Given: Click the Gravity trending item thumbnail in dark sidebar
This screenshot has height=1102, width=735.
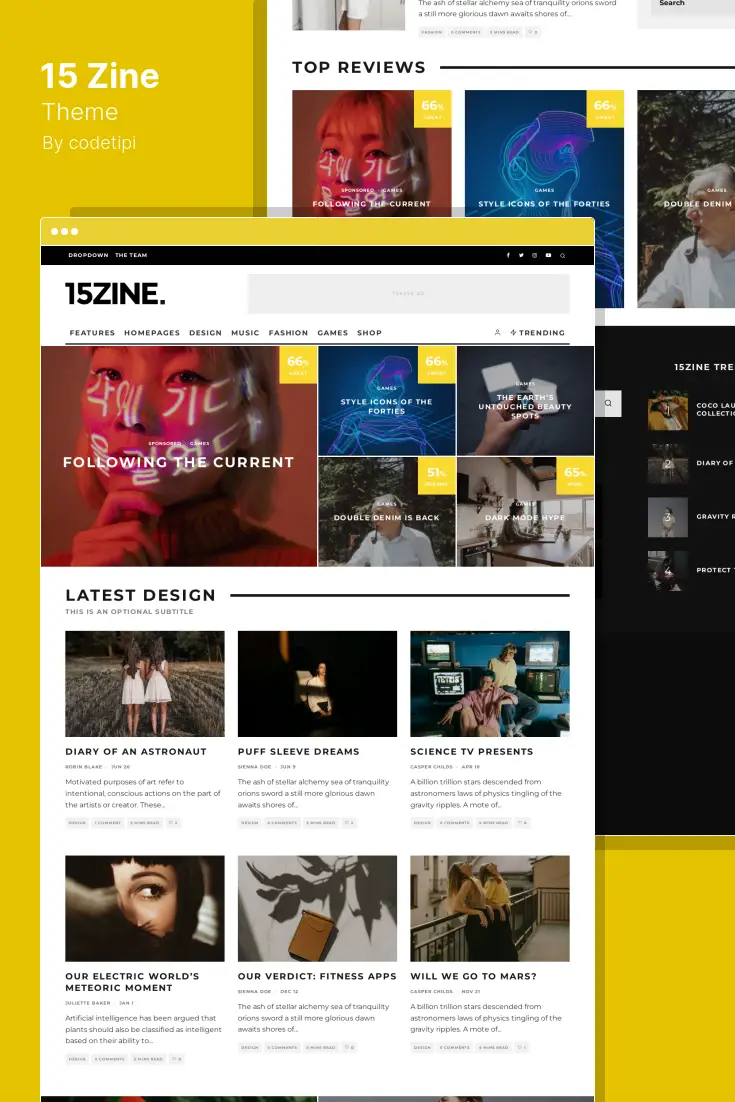Looking at the screenshot, I should 668,517.
